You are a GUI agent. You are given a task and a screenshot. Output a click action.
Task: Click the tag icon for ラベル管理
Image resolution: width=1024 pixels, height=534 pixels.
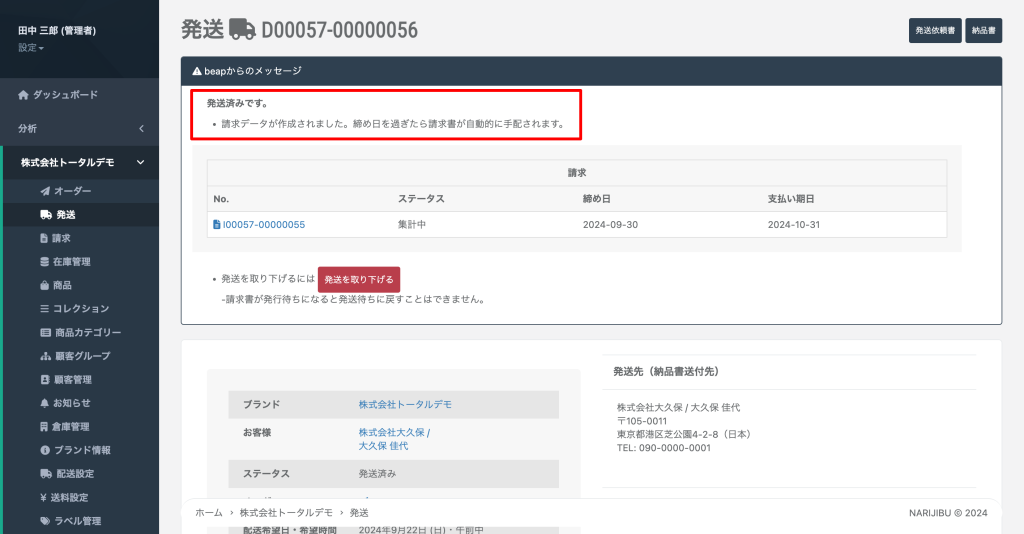[x=45, y=521]
